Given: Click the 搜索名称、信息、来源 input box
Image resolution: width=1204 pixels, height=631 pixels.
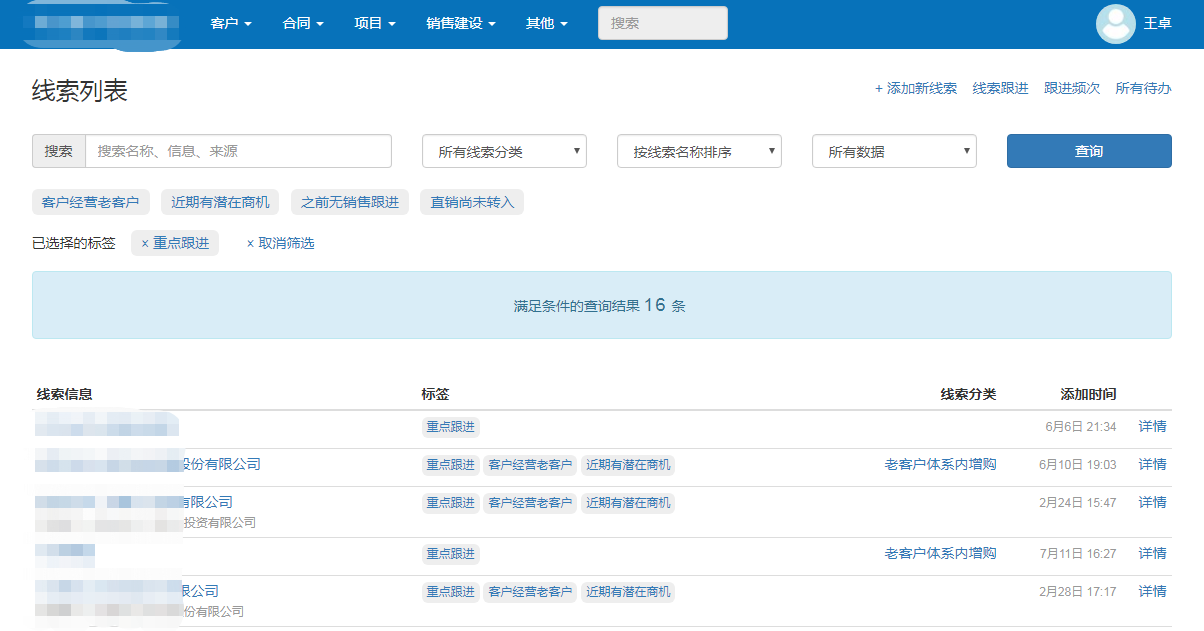Looking at the screenshot, I should [x=238, y=151].
